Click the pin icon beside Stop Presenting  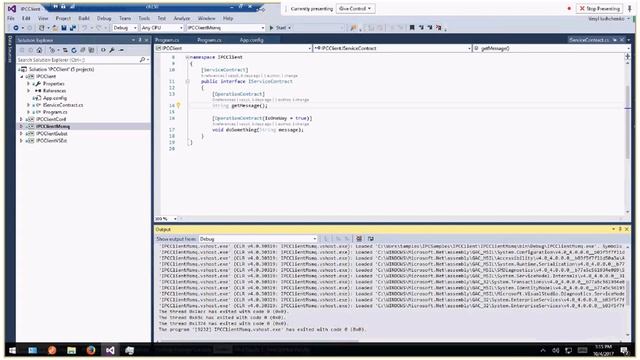(630, 9)
